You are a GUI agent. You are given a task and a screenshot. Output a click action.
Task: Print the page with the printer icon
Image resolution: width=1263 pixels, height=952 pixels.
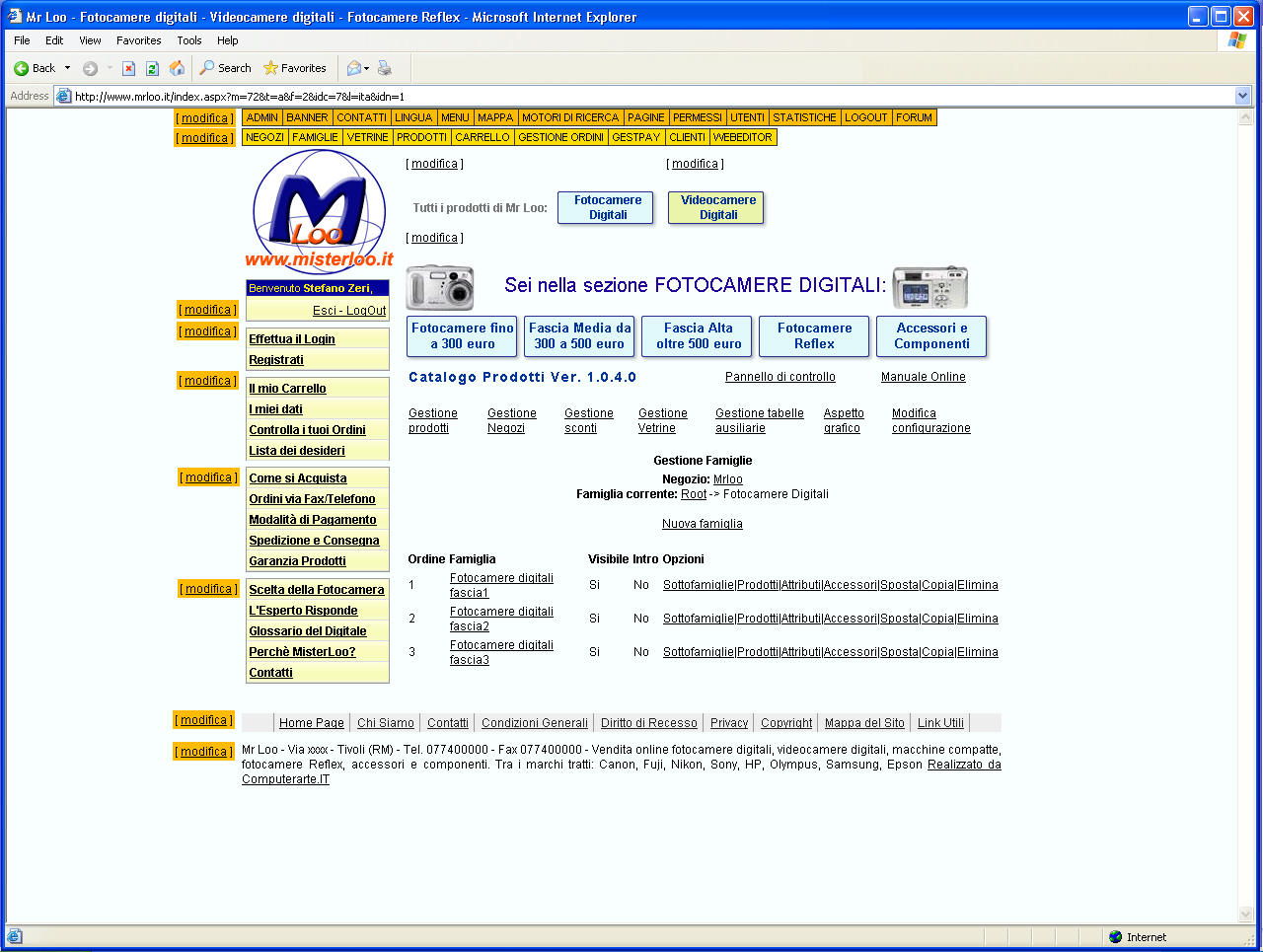click(x=385, y=68)
